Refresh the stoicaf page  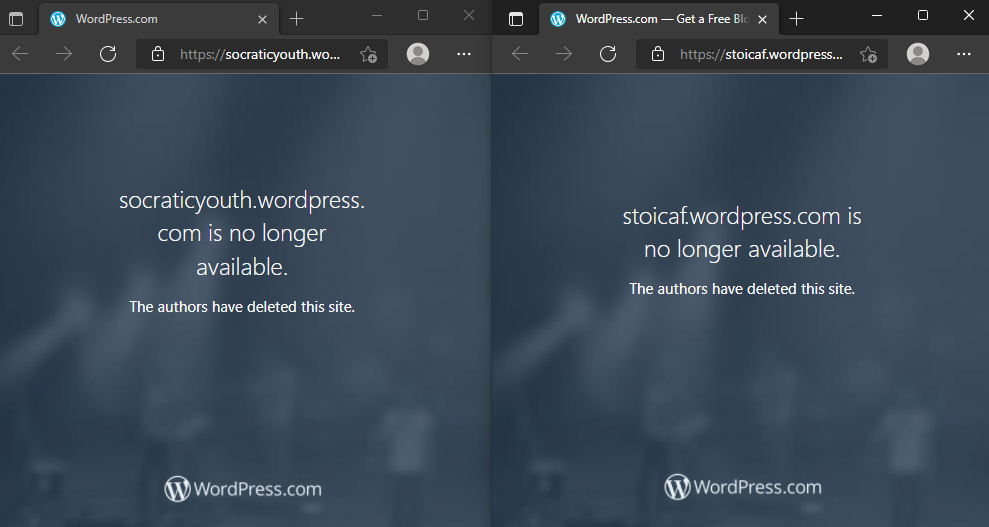[608, 54]
